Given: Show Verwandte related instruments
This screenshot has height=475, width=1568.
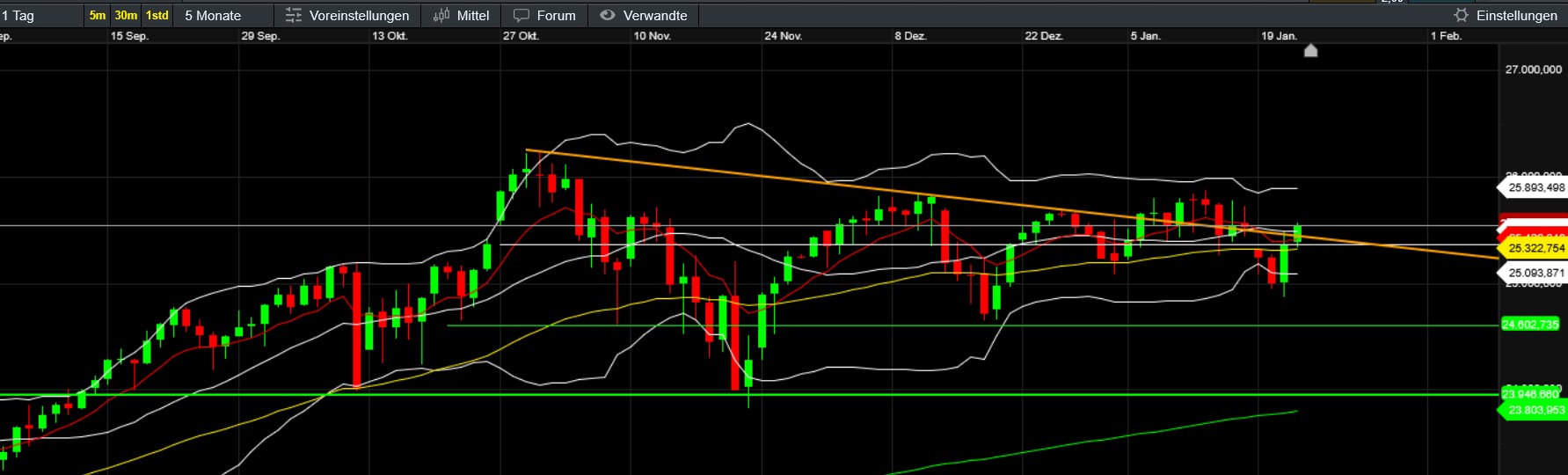Looking at the screenshot, I should coord(643,15).
